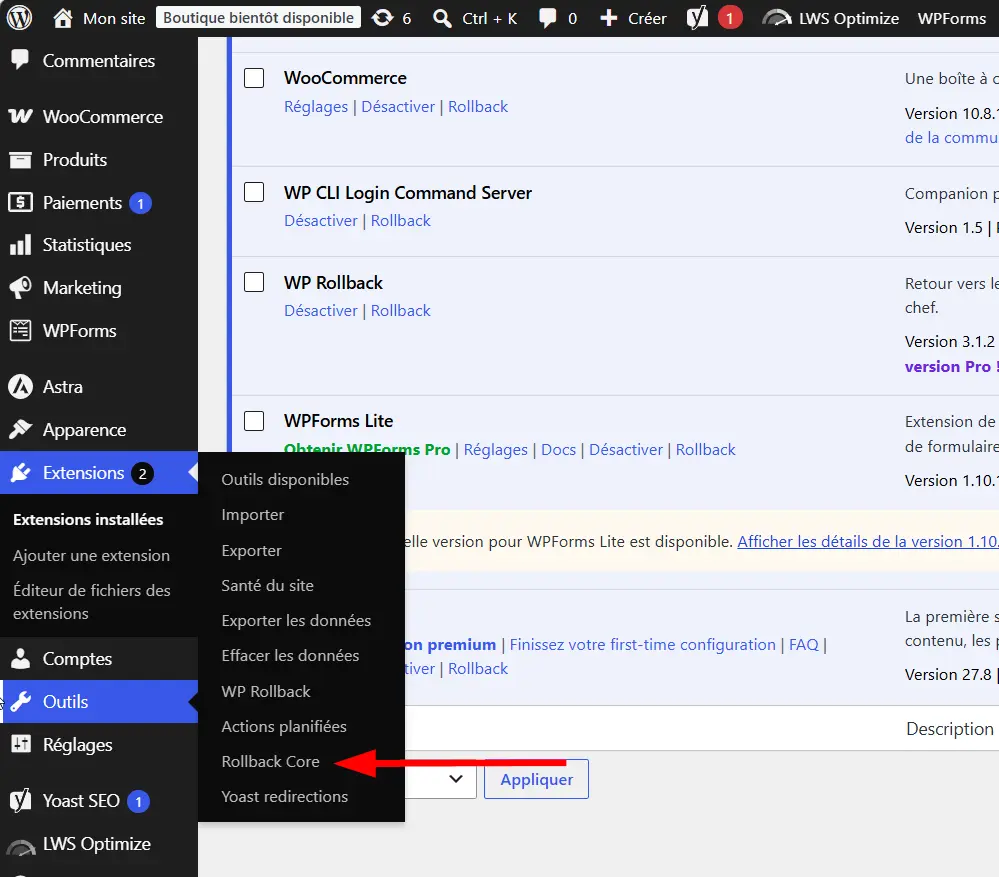Viewport: 999px width, 877px height.
Task: Open Actions planifiées menu item
Action: (284, 726)
